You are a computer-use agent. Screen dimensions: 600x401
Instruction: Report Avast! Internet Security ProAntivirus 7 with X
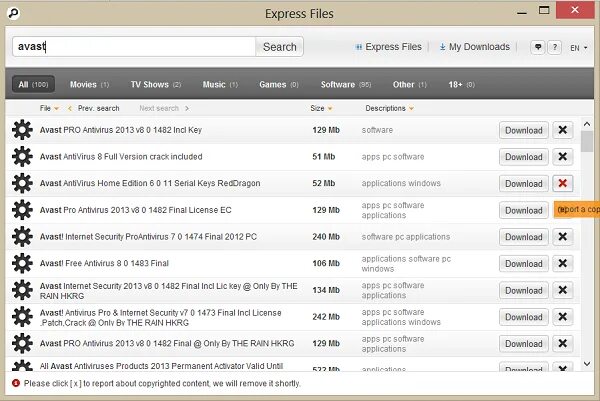click(x=562, y=236)
